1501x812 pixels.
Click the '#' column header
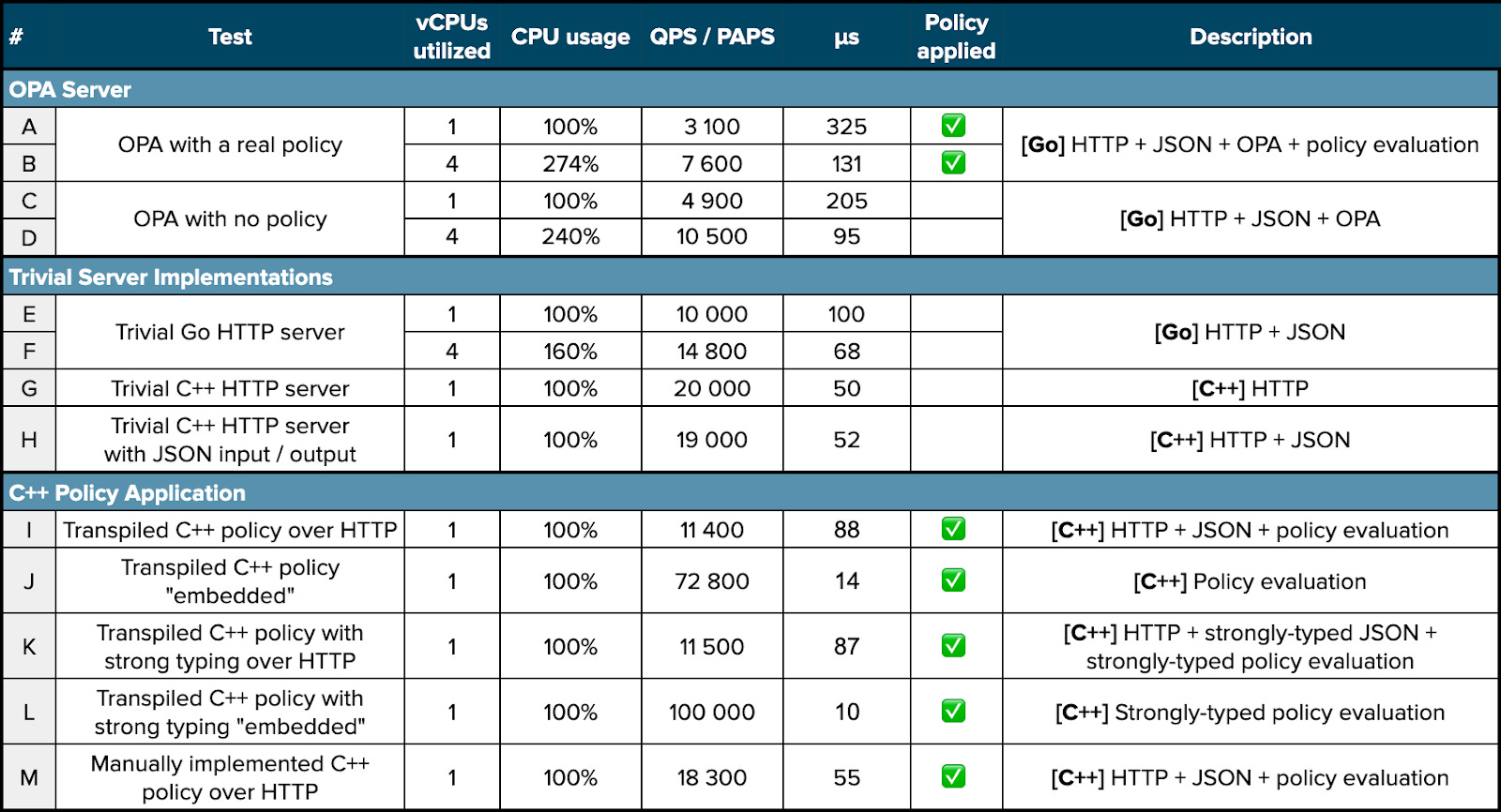[16, 37]
